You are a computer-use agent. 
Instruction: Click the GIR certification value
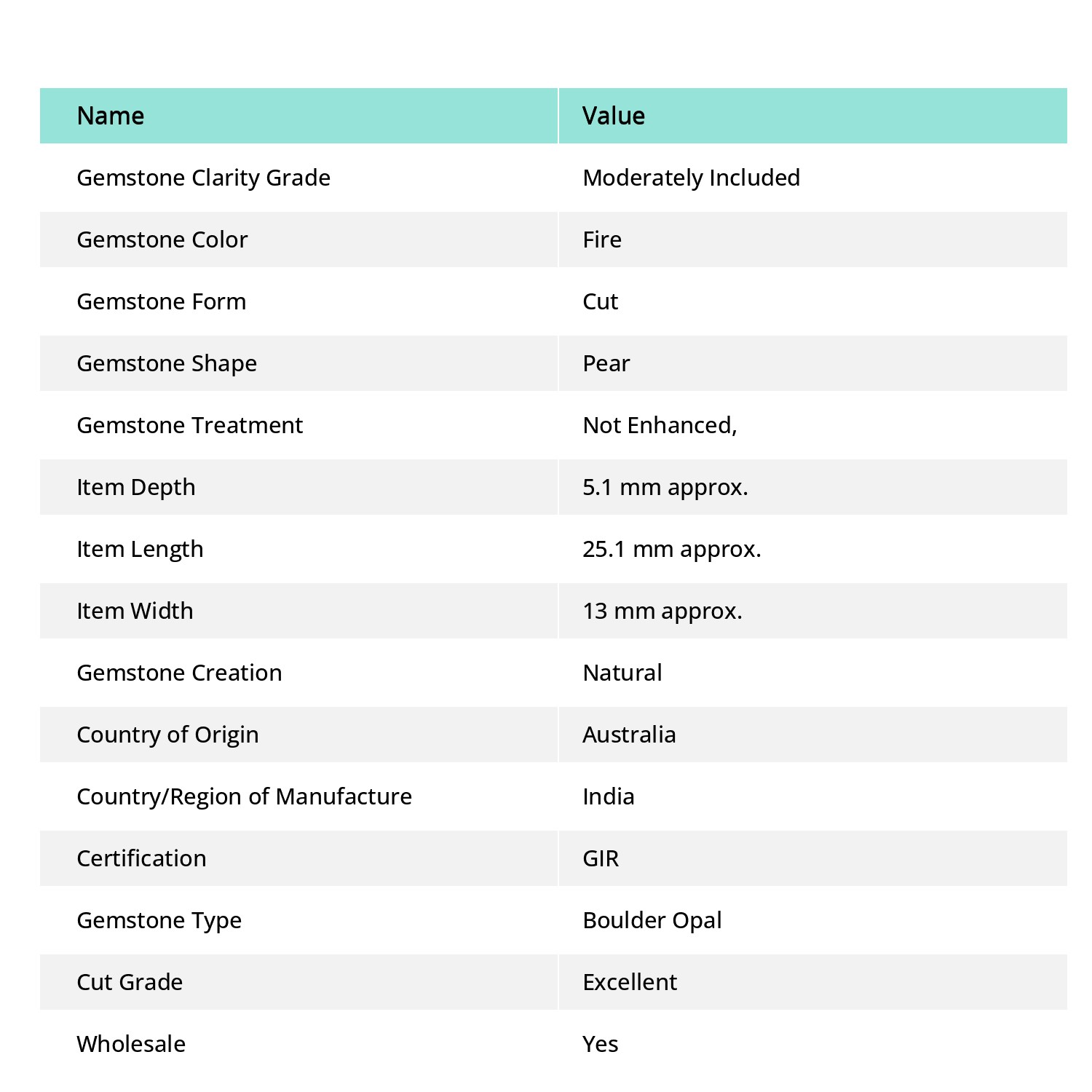pyautogui.click(x=601, y=858)
